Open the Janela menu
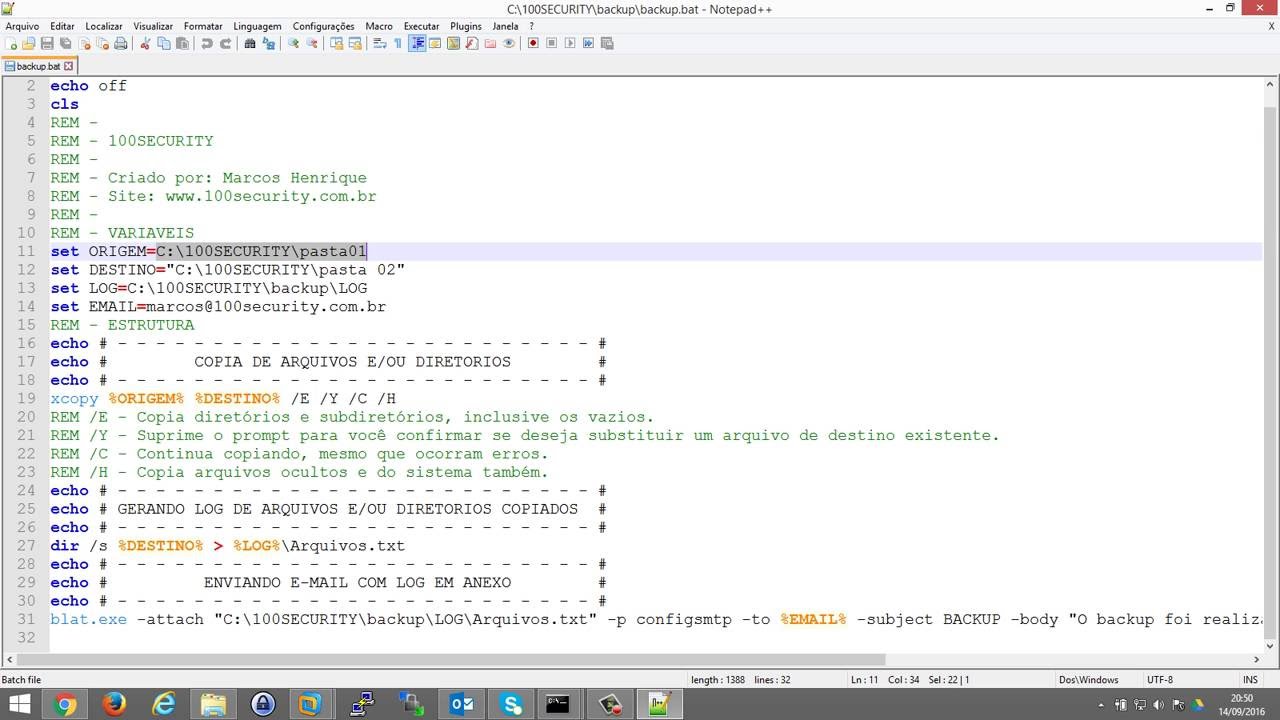1280x720 pixels. (x=506, y=26)
